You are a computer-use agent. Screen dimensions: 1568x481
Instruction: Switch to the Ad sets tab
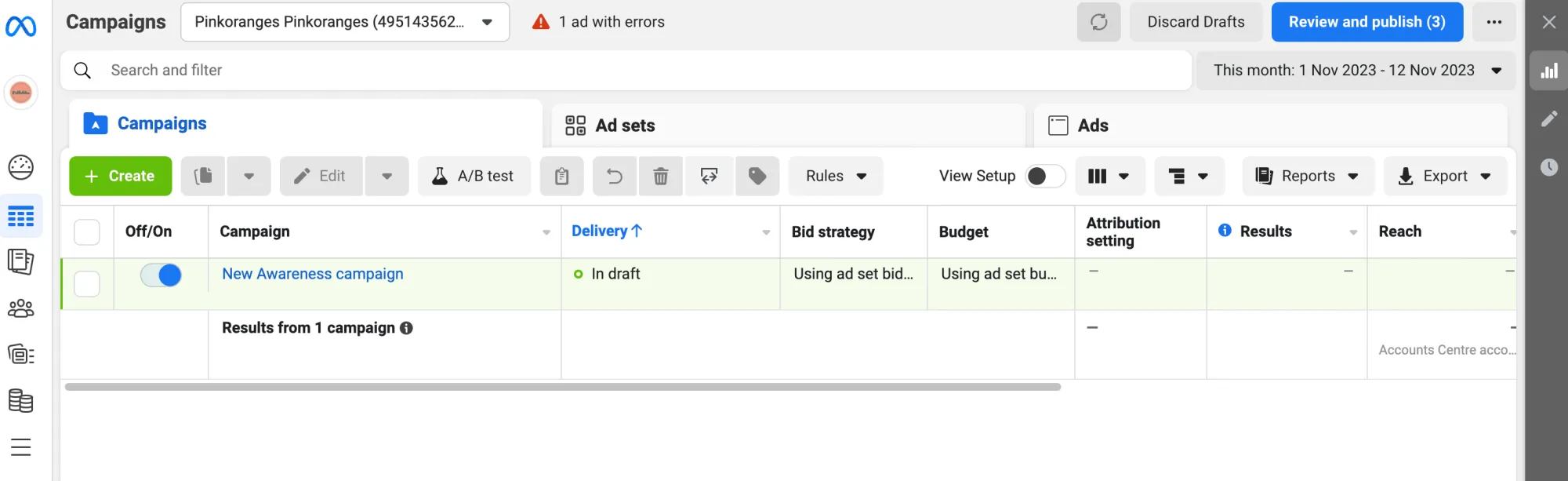625,126
